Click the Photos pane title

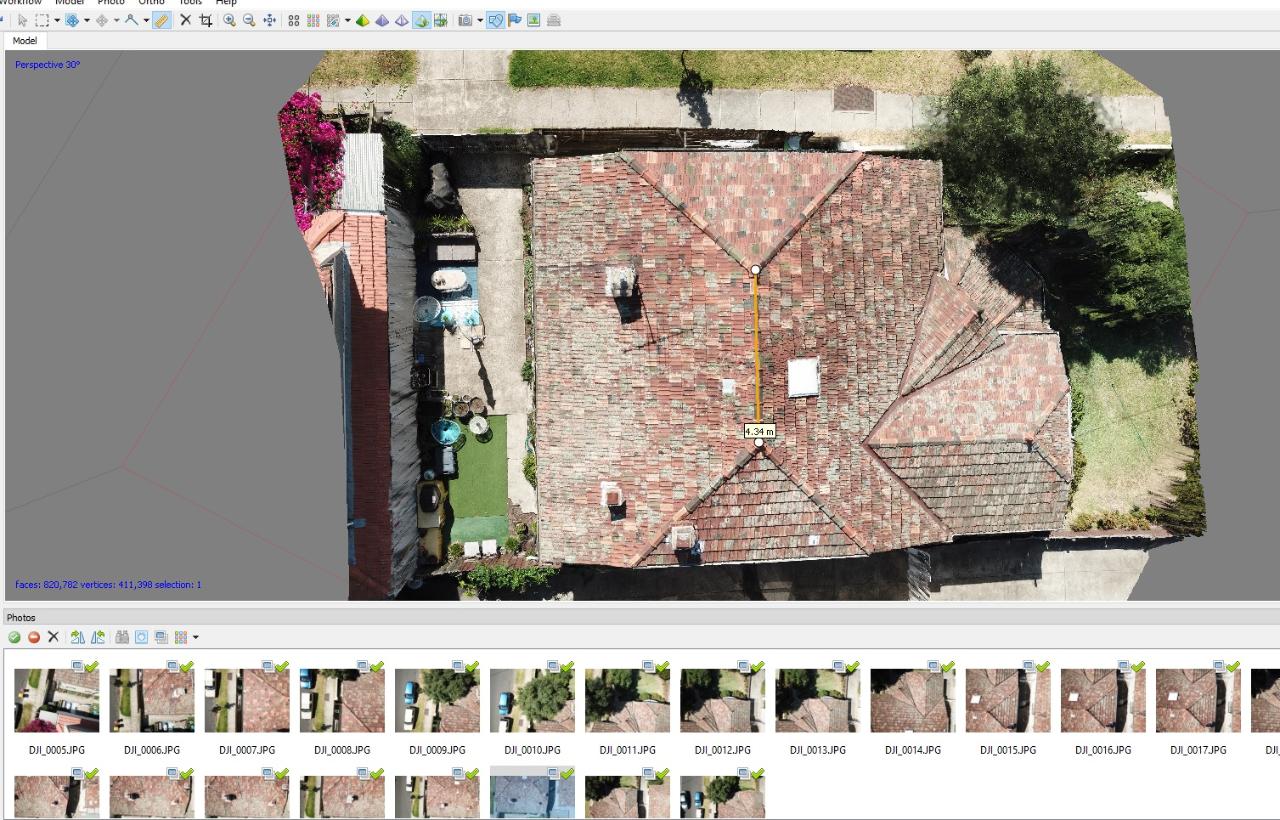tap(21, 617)
